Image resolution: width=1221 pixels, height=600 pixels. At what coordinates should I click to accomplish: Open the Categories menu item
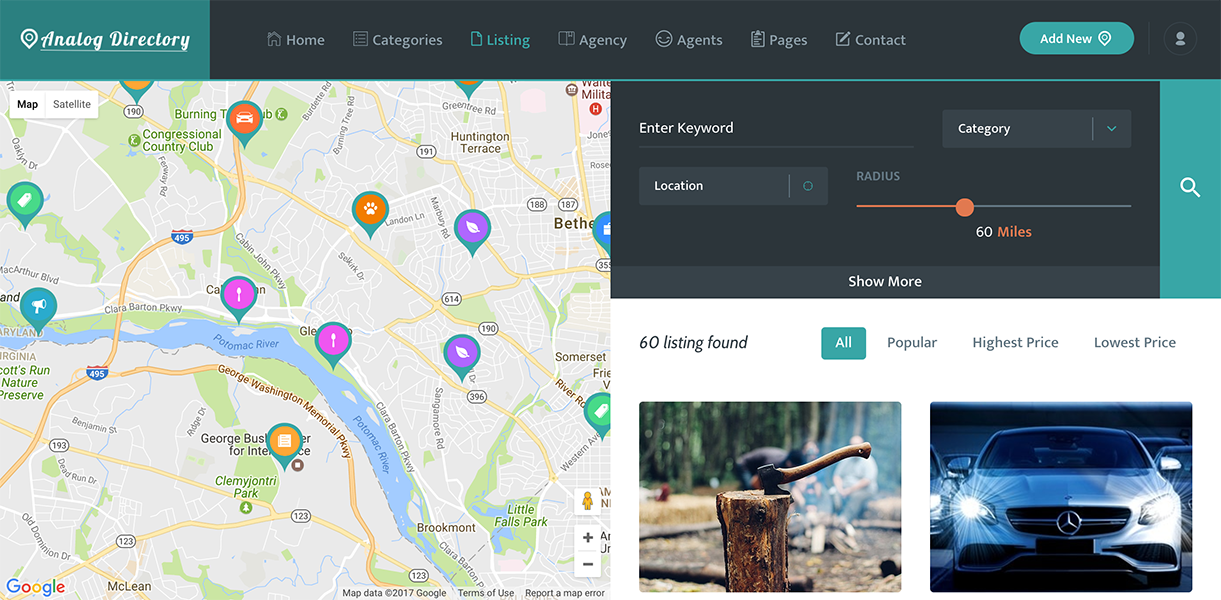pyautogui.click(x=397, y=40)
